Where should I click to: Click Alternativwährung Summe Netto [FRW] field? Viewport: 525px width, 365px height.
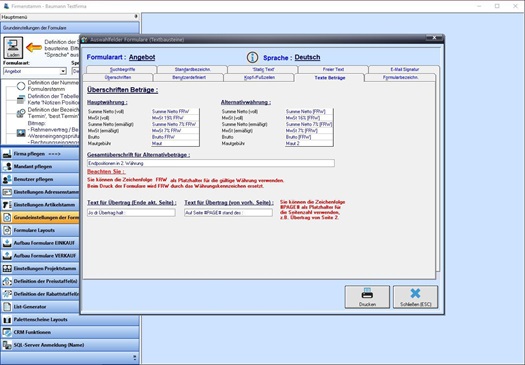pos(309,112)
